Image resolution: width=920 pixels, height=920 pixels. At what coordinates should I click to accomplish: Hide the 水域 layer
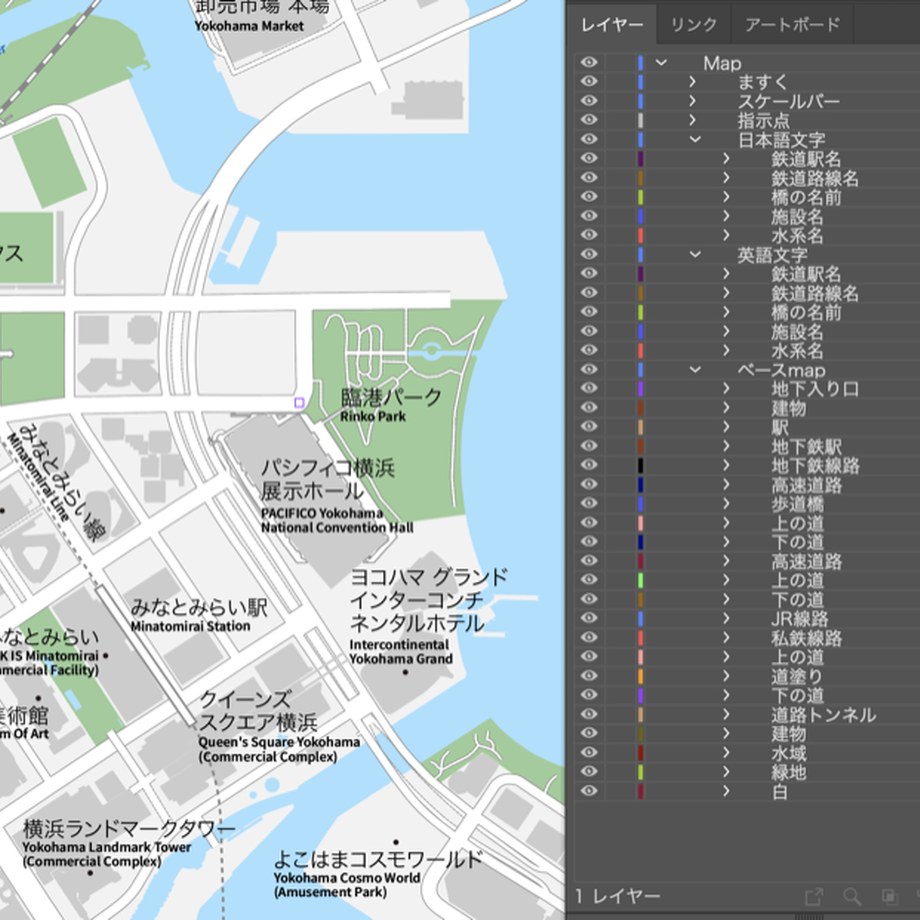coord(589,753)
